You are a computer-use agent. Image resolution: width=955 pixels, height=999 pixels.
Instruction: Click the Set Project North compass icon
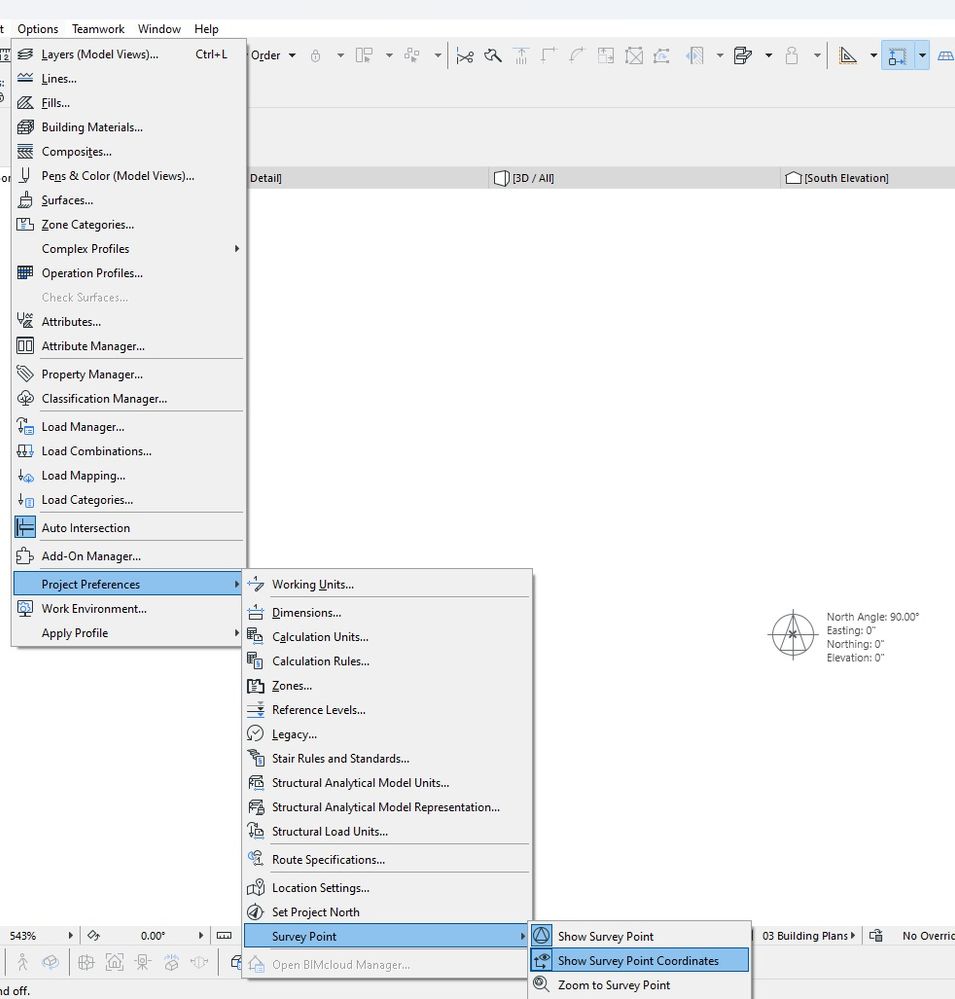[255, 912]
